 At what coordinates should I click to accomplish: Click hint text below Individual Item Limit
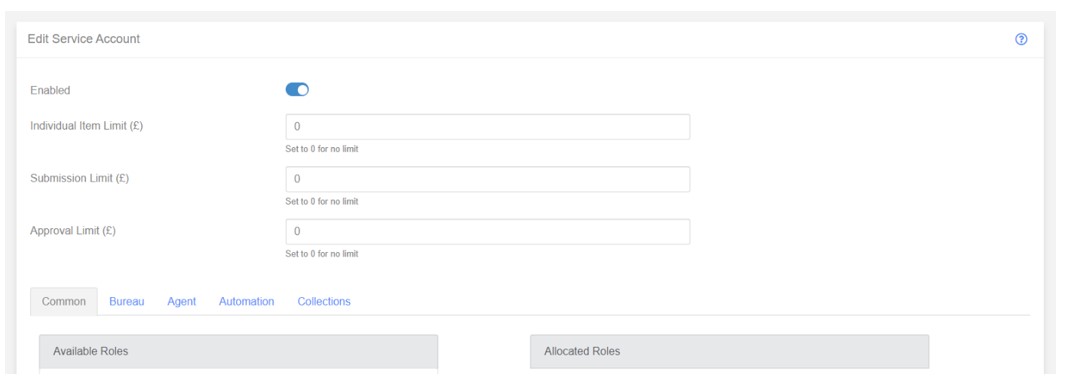(322, 149)
